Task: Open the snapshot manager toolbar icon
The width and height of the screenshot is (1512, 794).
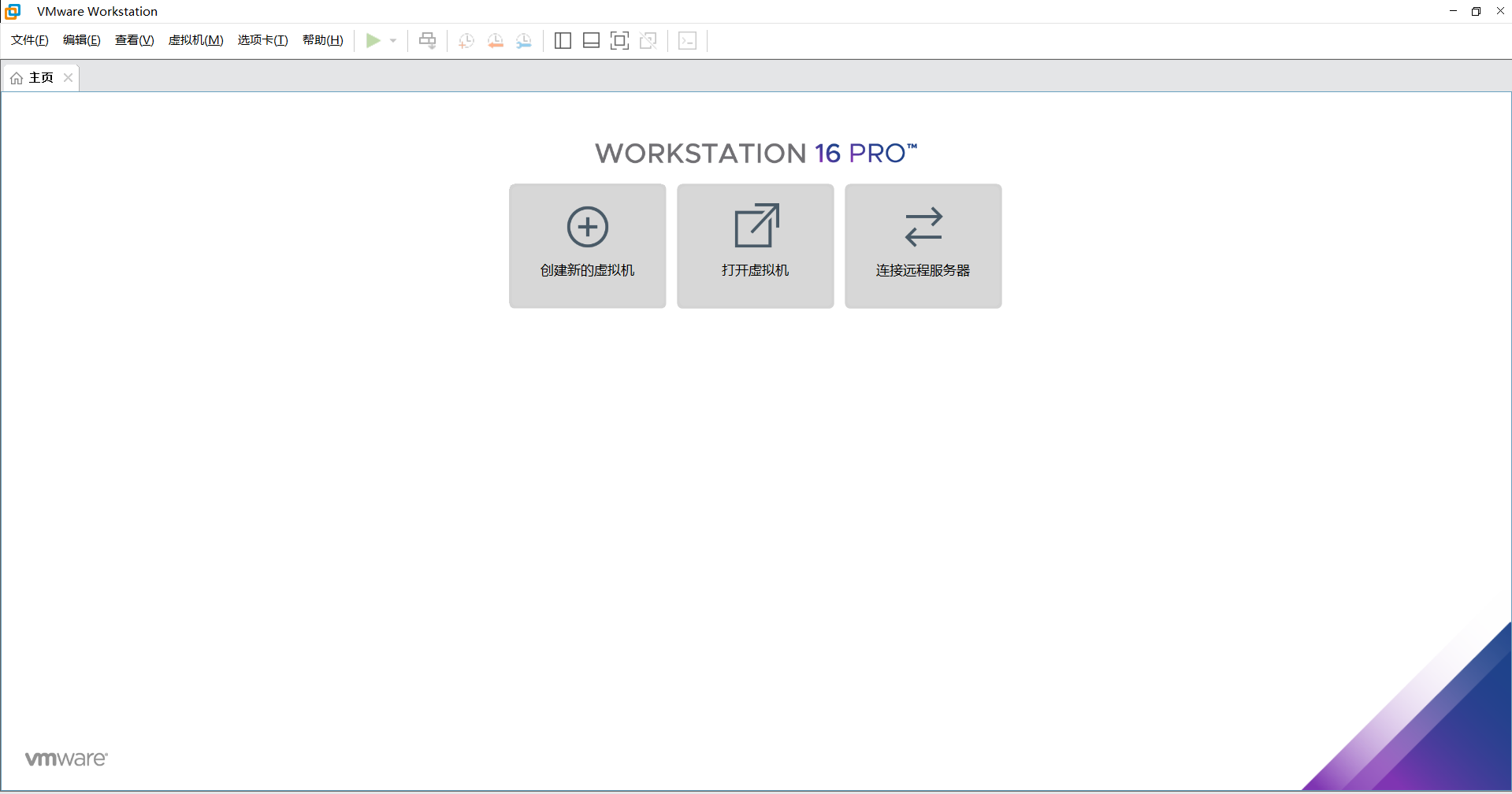Action: pos(524,41)
